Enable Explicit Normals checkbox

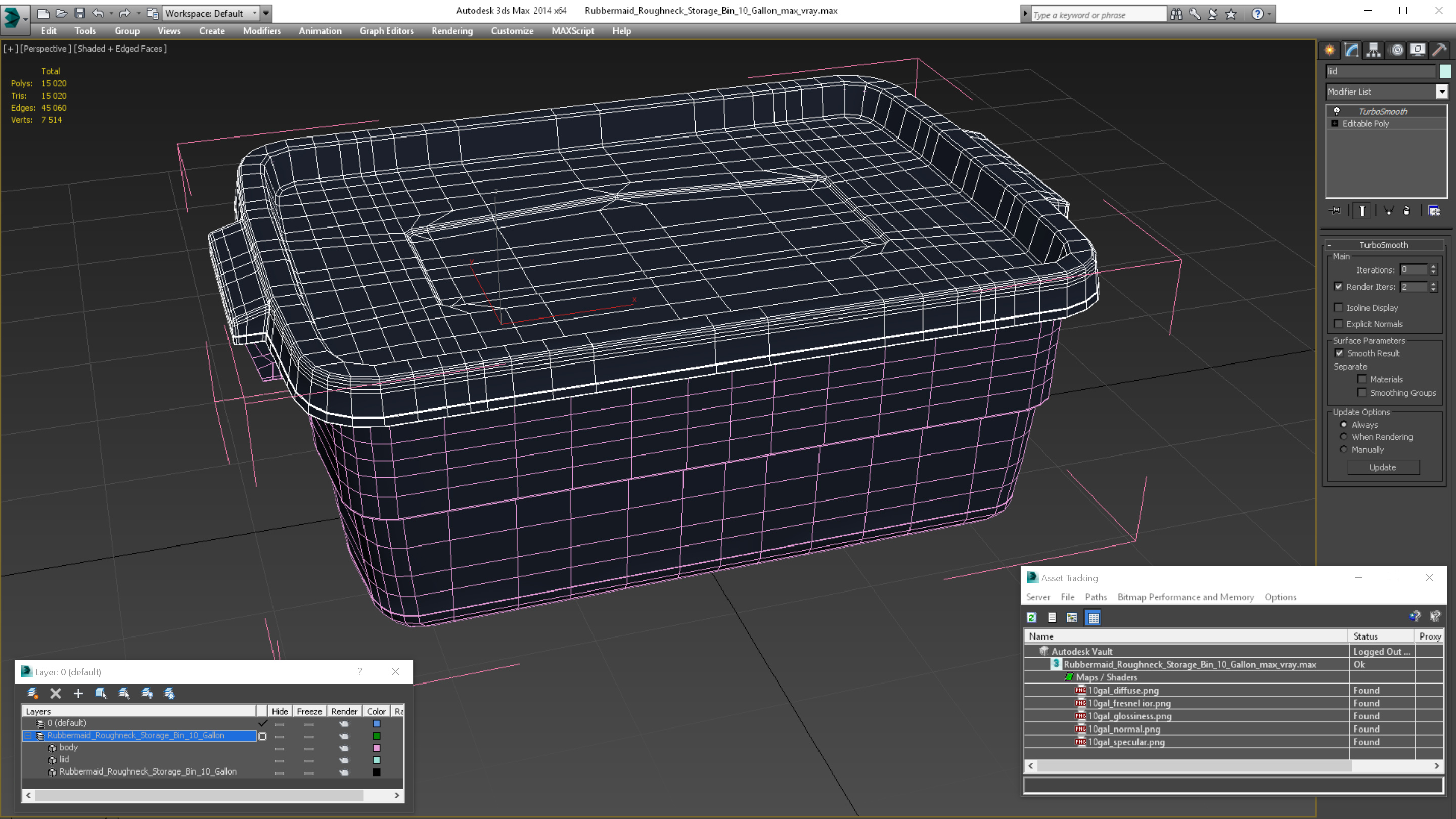tap(1338, 324)
